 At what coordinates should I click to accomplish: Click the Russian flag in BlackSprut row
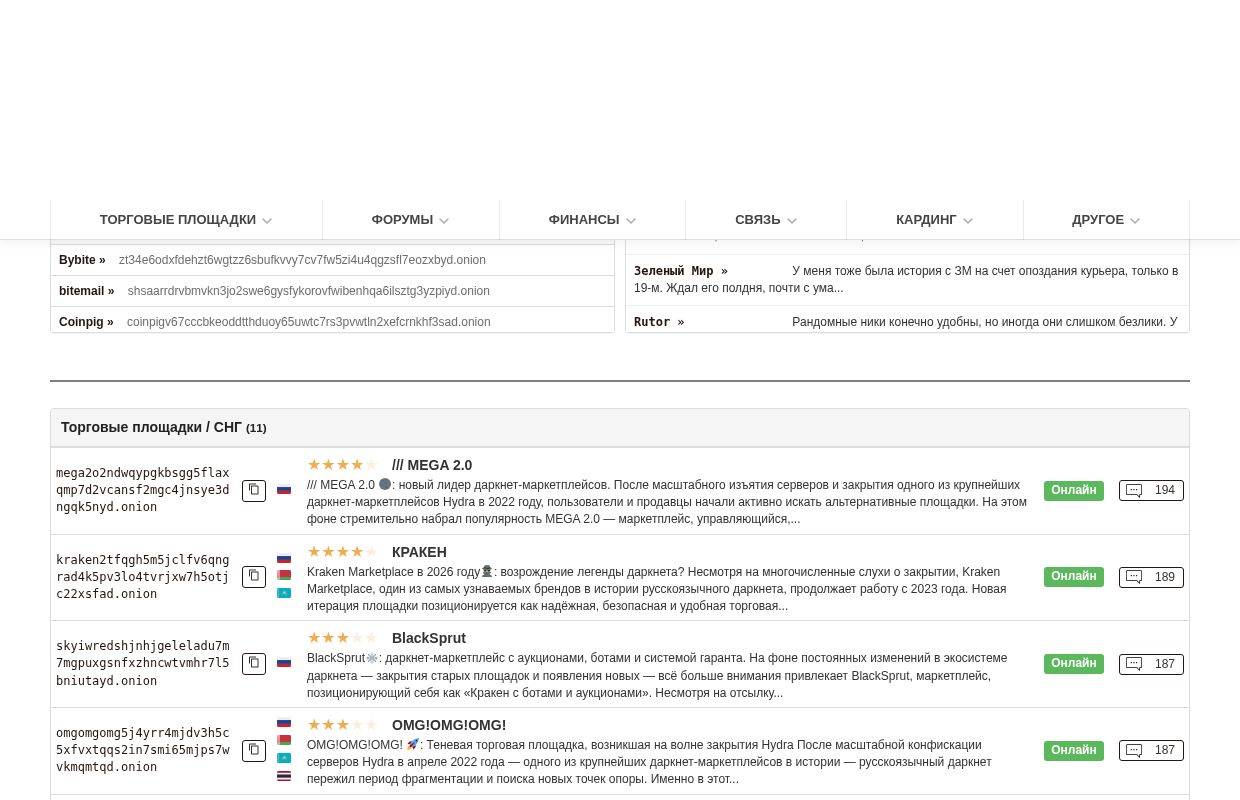(284, 663)
